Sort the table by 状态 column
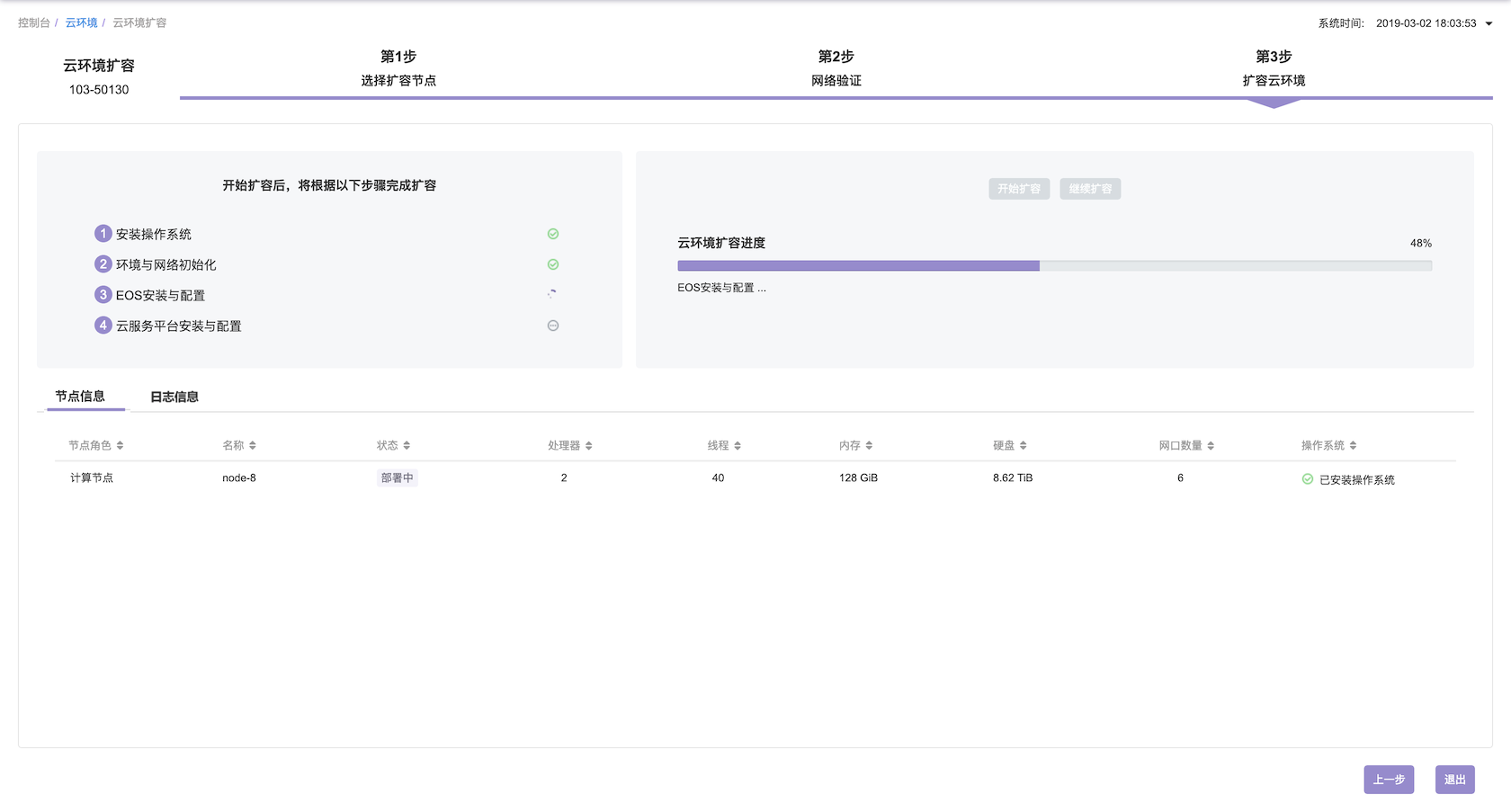This screenshot has height=812, width=1511. (407, 446)
